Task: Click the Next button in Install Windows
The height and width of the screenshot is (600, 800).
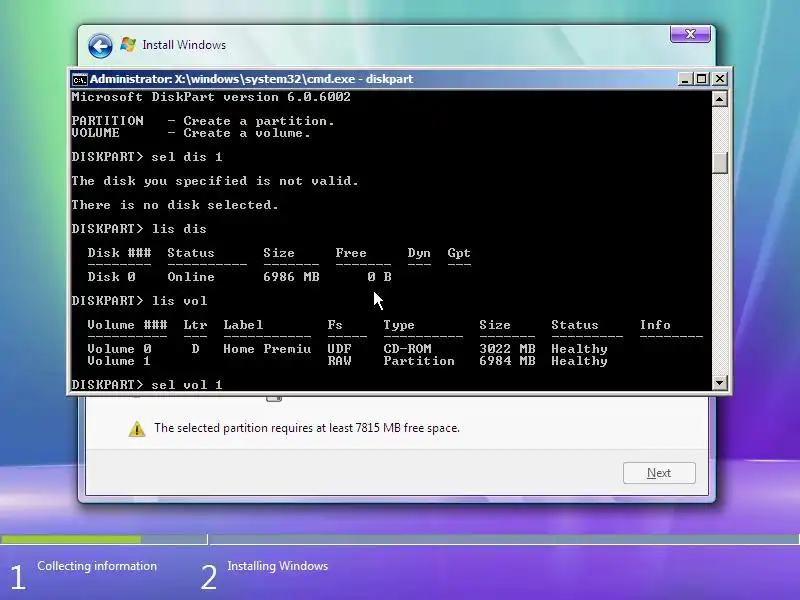Action: [x=659, y=473]
